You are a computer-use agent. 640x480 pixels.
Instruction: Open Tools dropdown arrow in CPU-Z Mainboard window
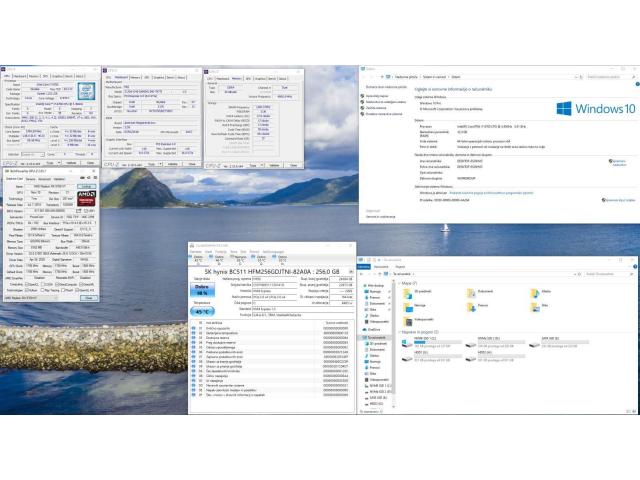[x=160, y=164]
